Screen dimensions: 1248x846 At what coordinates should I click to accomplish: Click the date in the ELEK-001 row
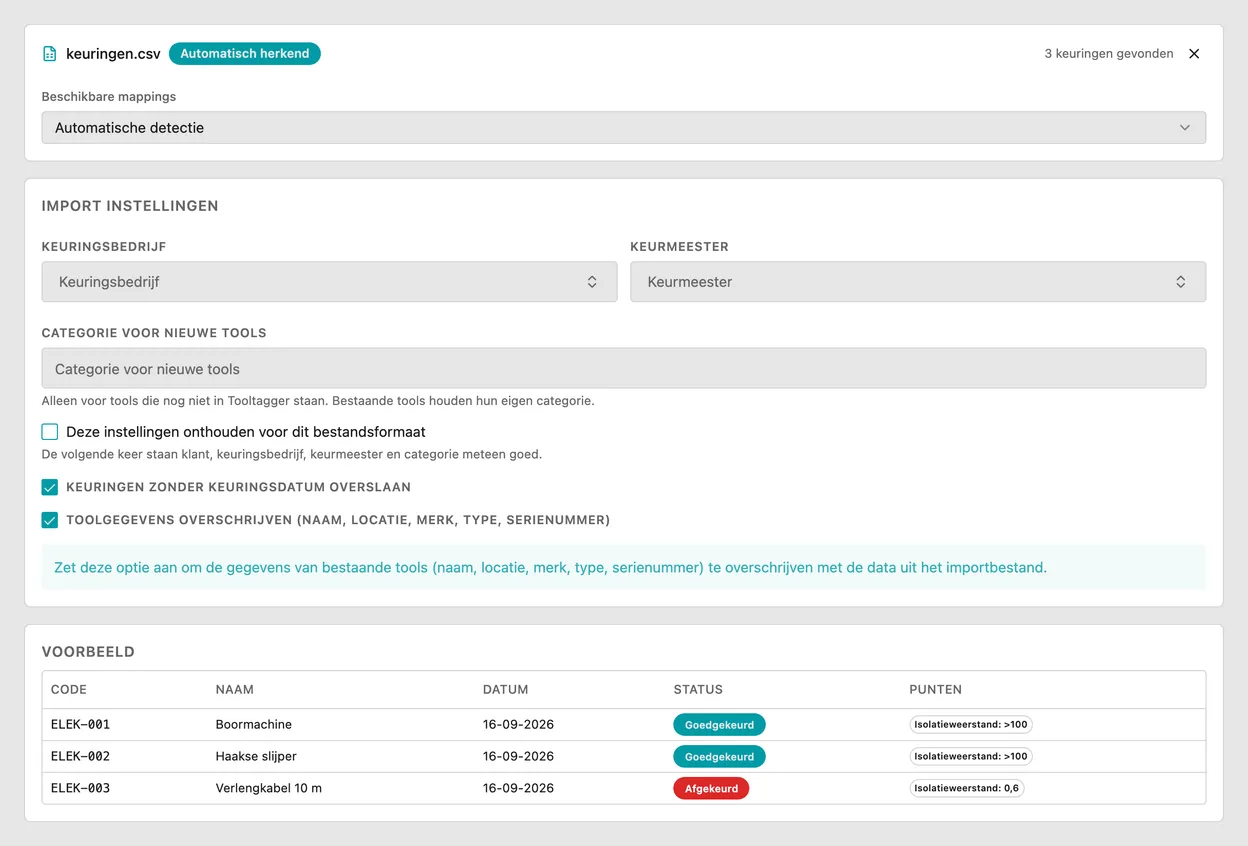518,725
